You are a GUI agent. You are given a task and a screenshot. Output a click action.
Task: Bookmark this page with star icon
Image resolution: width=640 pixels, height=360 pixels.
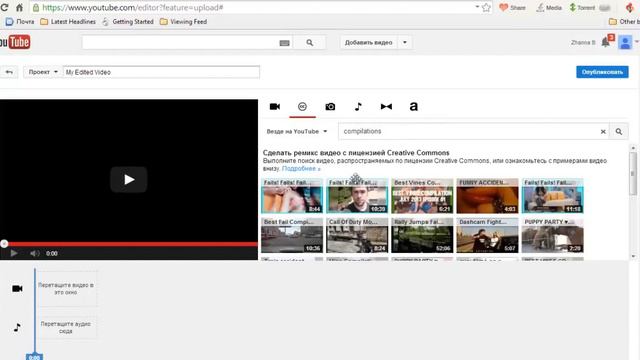point(486,7)
